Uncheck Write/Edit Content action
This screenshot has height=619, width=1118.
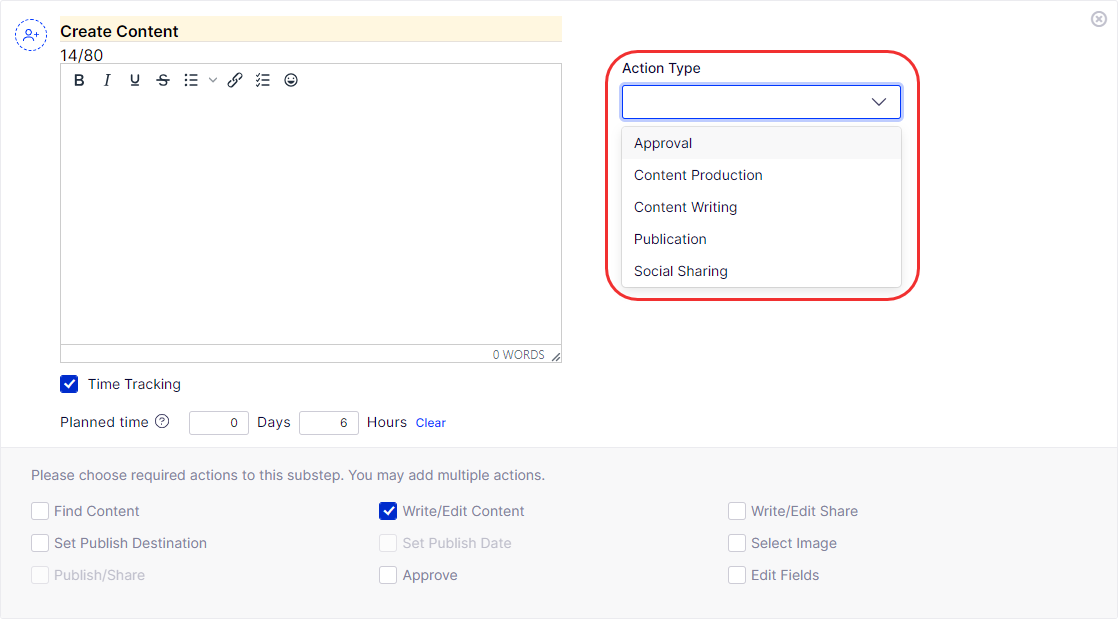coord(388,511)
